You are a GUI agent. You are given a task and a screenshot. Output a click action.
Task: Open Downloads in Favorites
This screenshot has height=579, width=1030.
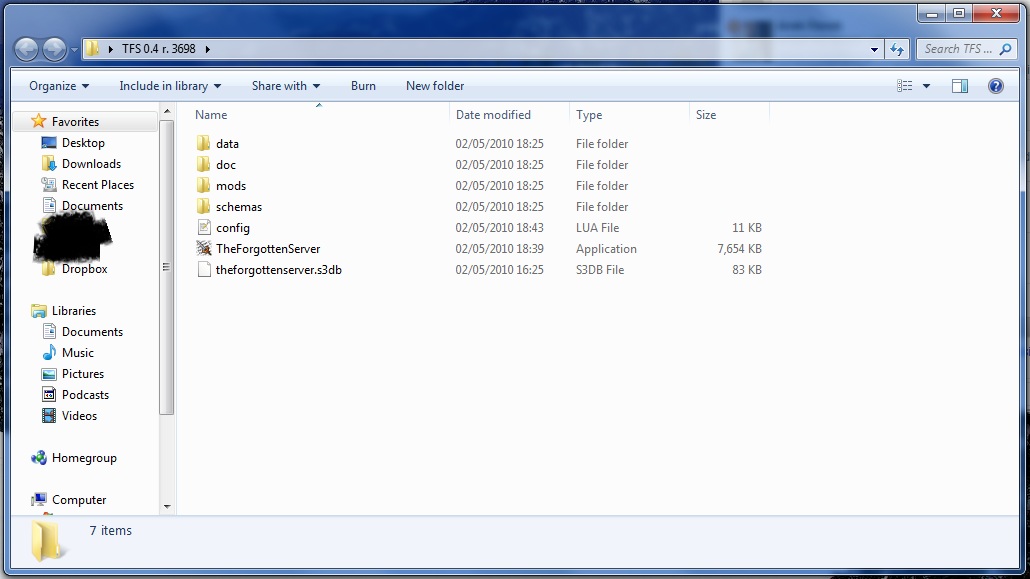coord(91,164)
